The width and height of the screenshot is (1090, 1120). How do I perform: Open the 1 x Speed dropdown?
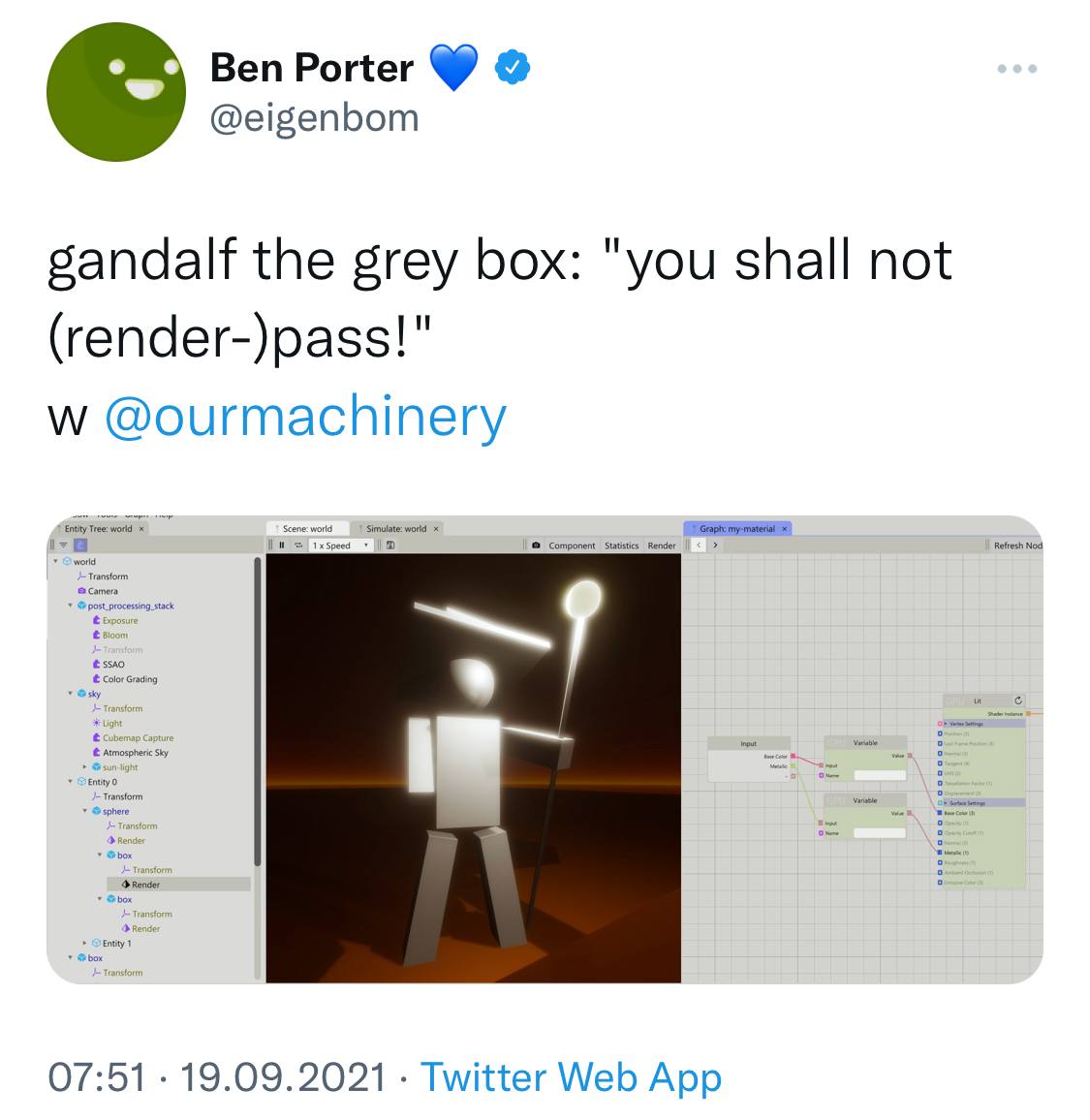coord(341,545)
